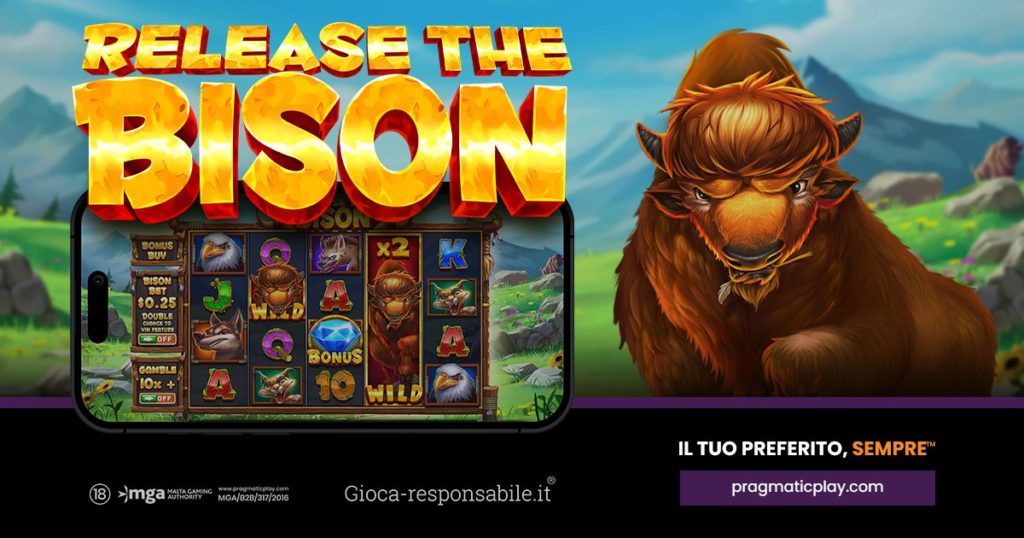1024x538 pixels.
Task: Open the Bonus Buy panel
Action: coord(157,250)
